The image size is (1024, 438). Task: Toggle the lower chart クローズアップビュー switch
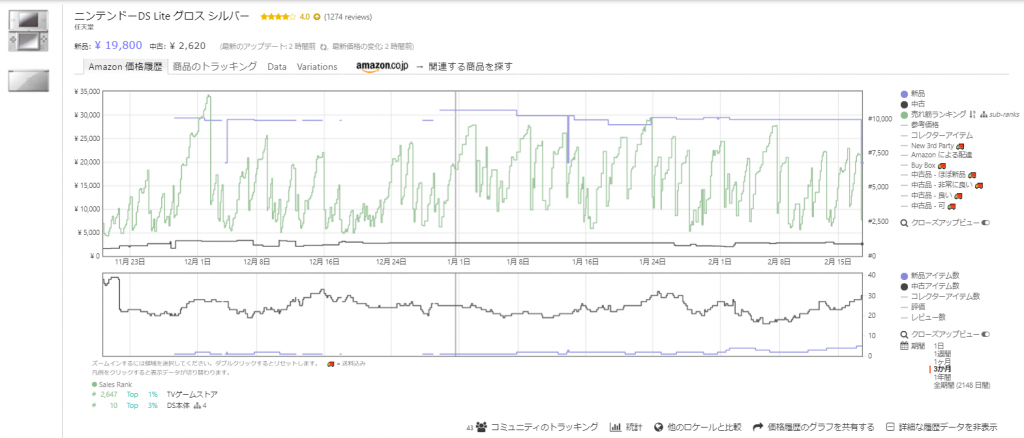coord(986,334)
